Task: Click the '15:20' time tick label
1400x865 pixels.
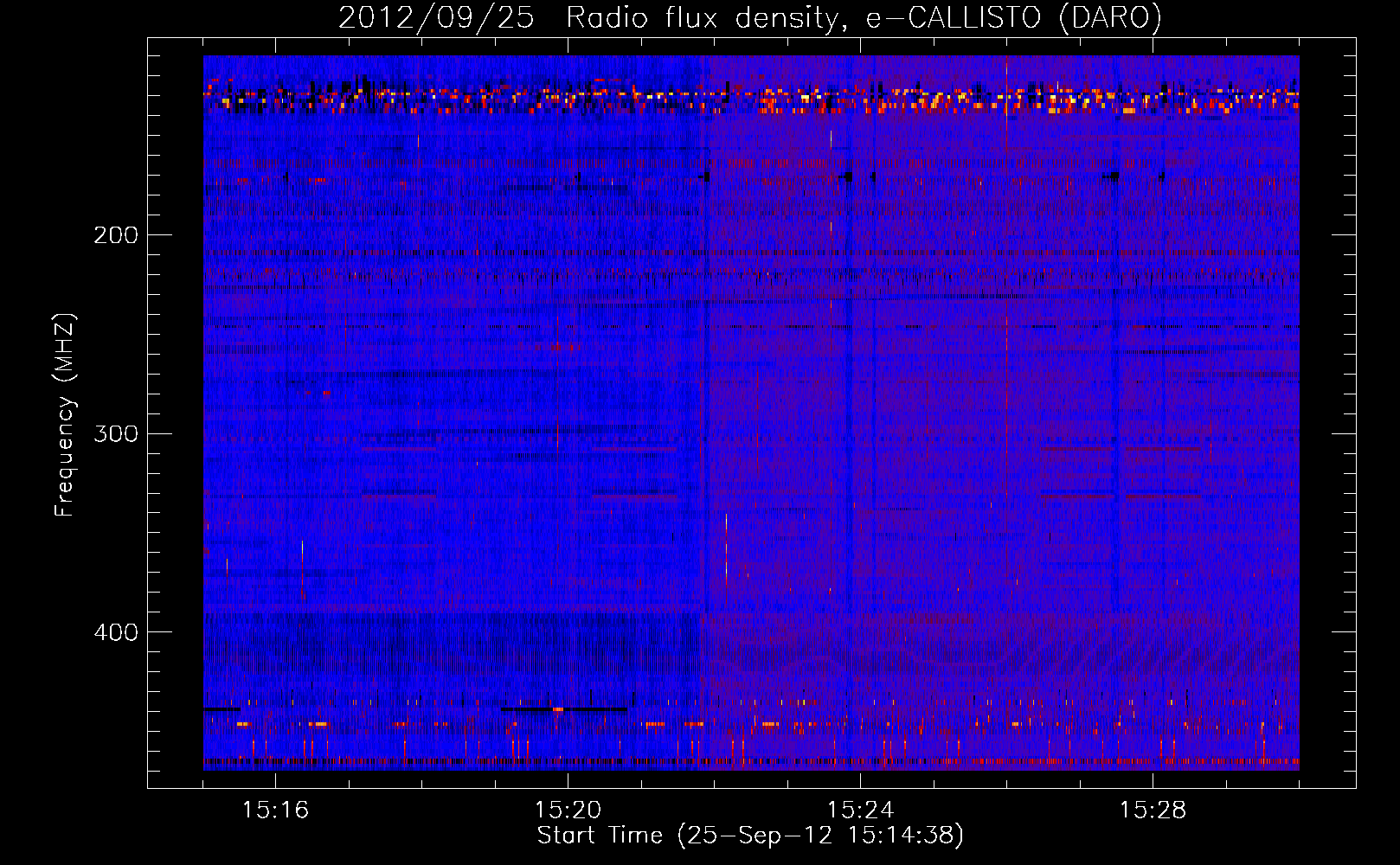Action: [x=568, y=811]
